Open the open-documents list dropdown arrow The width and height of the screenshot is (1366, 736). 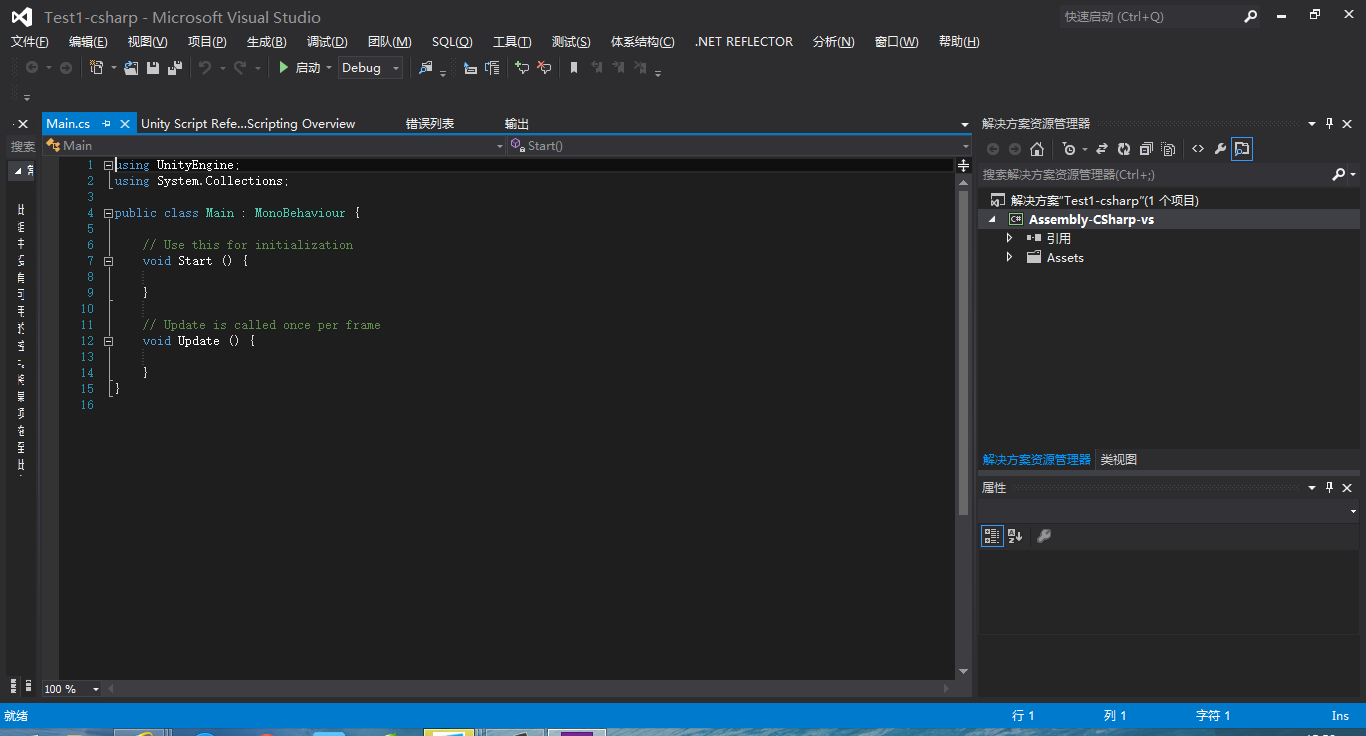(965, 124)
